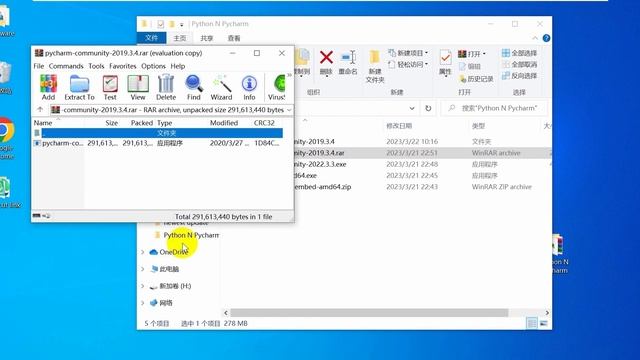The height and width of the screenshot is (360, 640).
Task: Open the 文件 tab in Explorer
Action: click(x=151, y=38)
